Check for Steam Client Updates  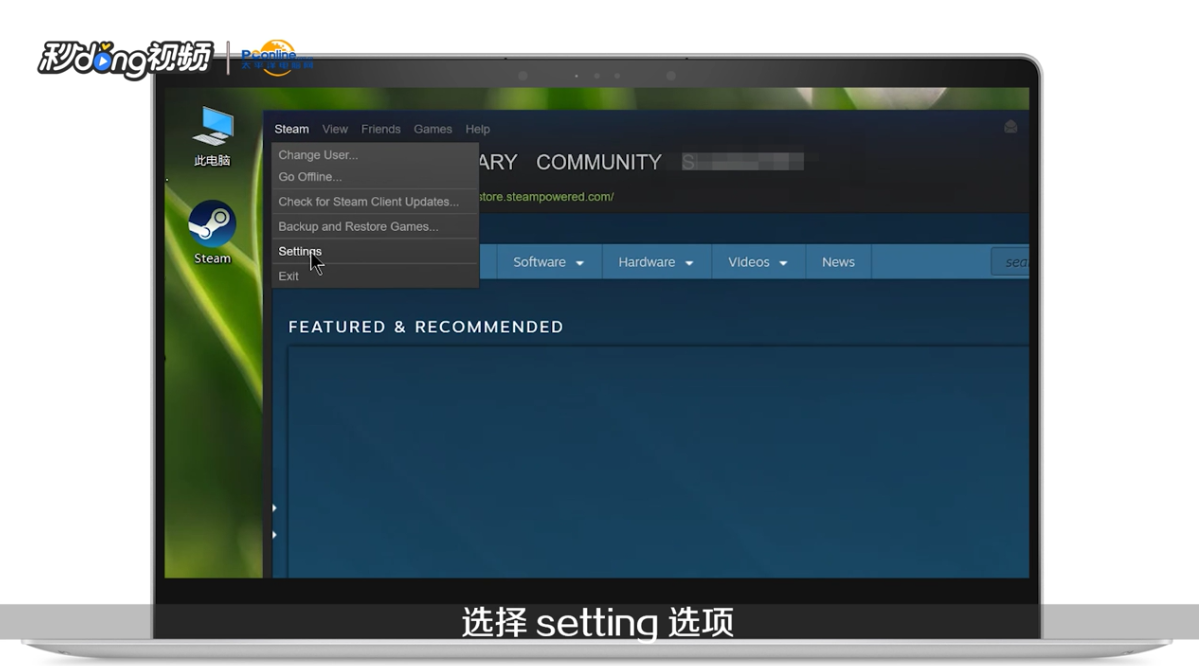(x=367, y=201)
